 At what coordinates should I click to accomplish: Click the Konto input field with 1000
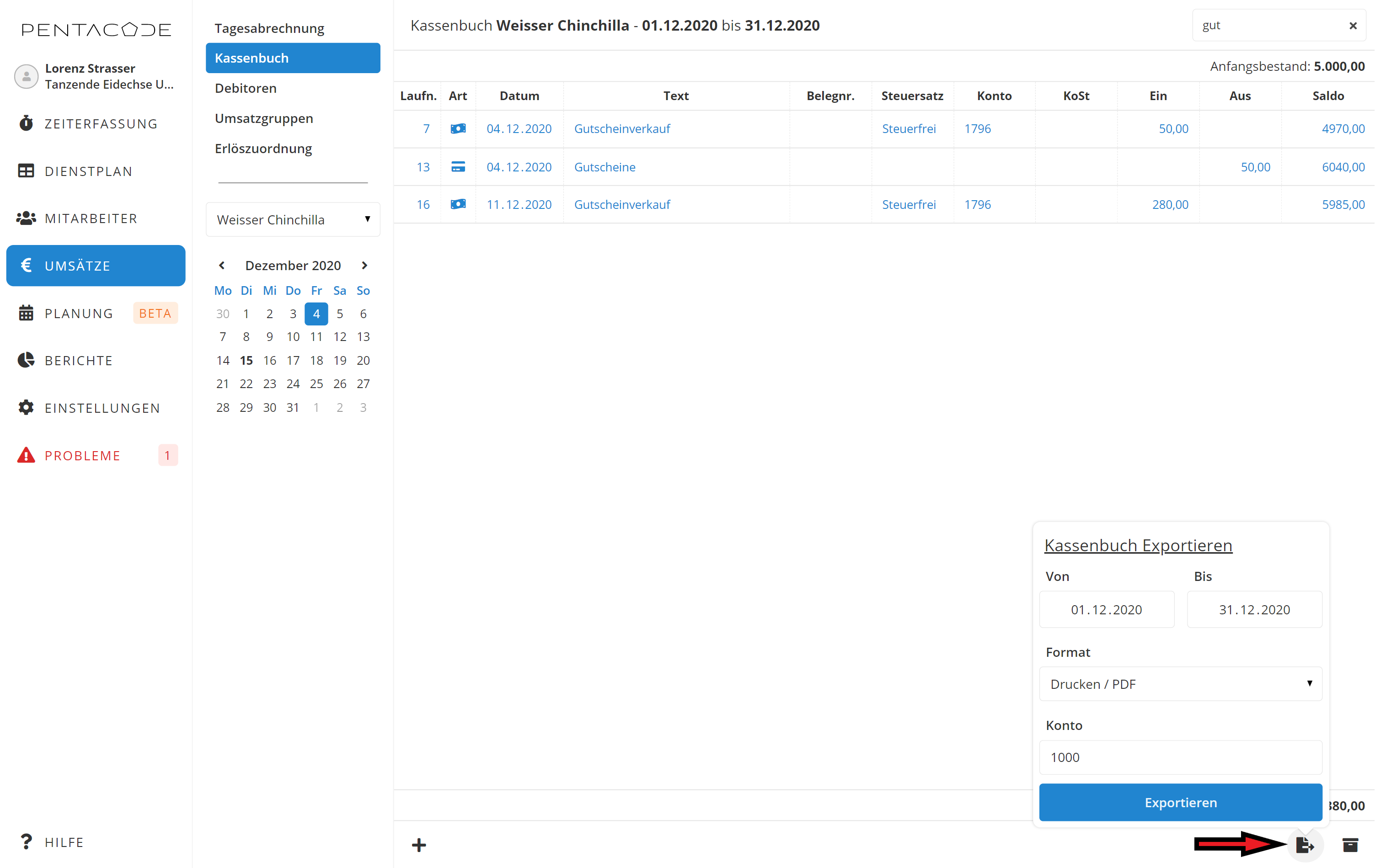[1180, 757]
